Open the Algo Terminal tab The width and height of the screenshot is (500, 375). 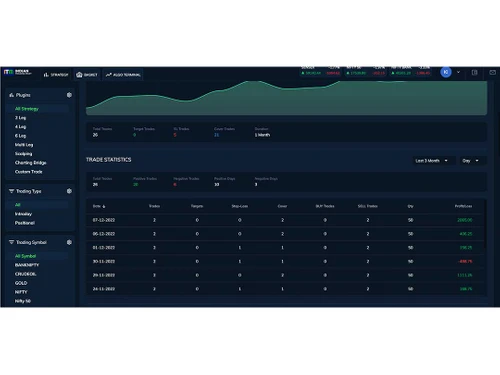pos(123,75)
